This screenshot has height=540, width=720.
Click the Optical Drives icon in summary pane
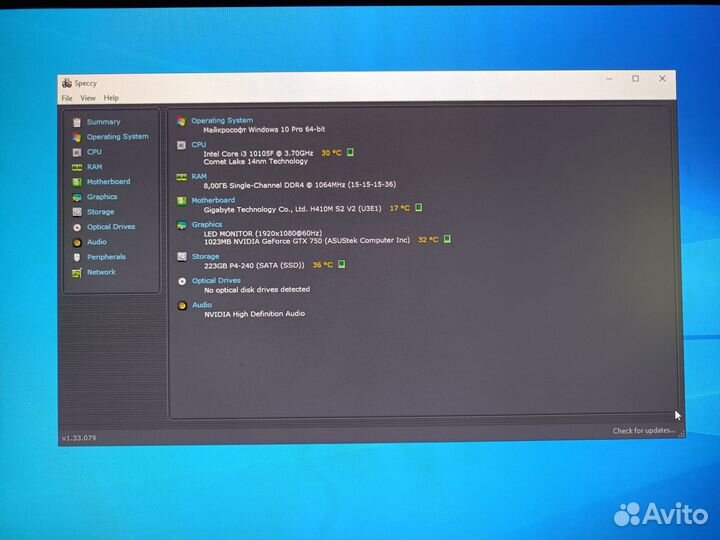(x=182, y=281)
